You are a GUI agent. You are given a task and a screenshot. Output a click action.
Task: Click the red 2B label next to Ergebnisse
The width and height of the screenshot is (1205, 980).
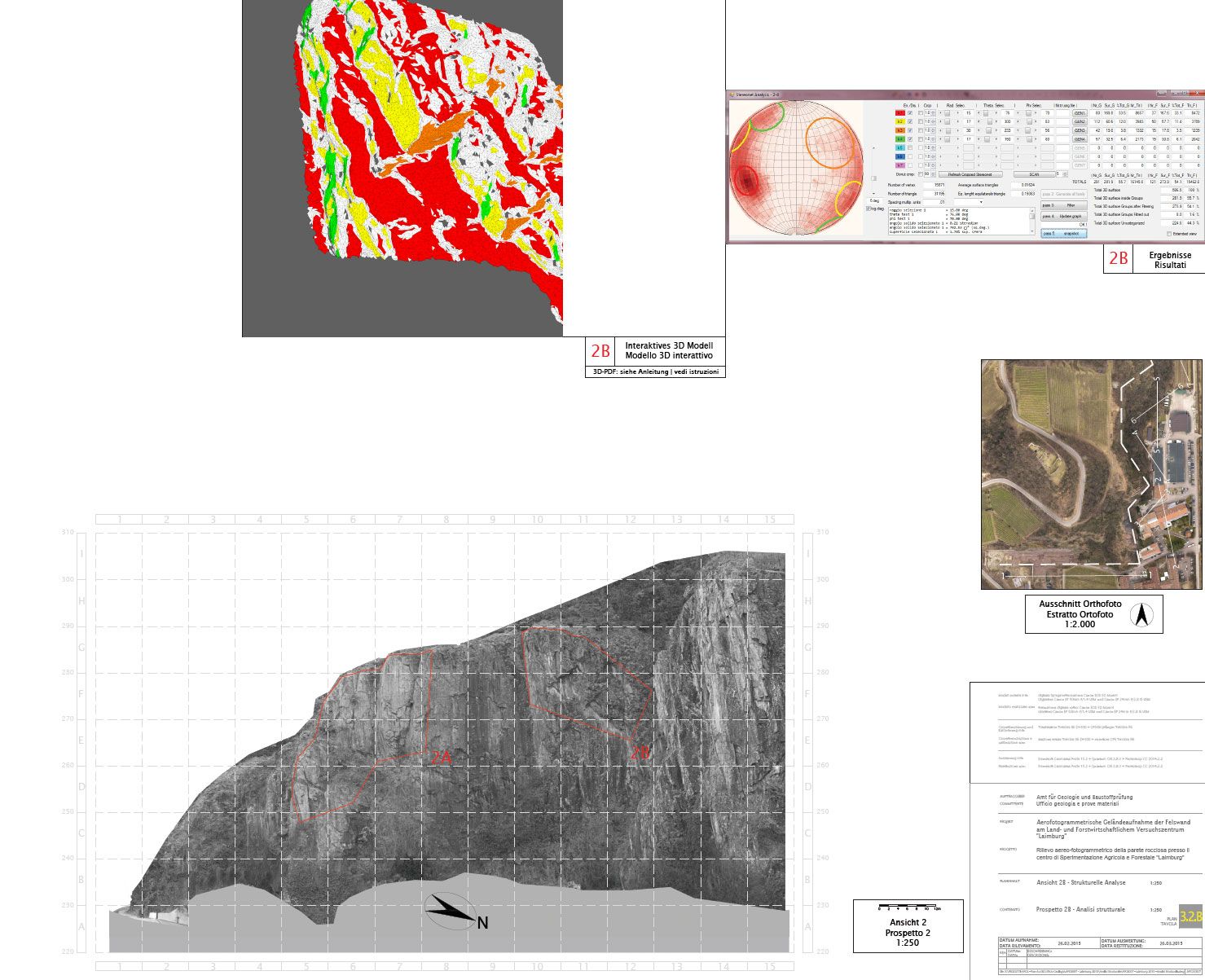point(1118,259)
